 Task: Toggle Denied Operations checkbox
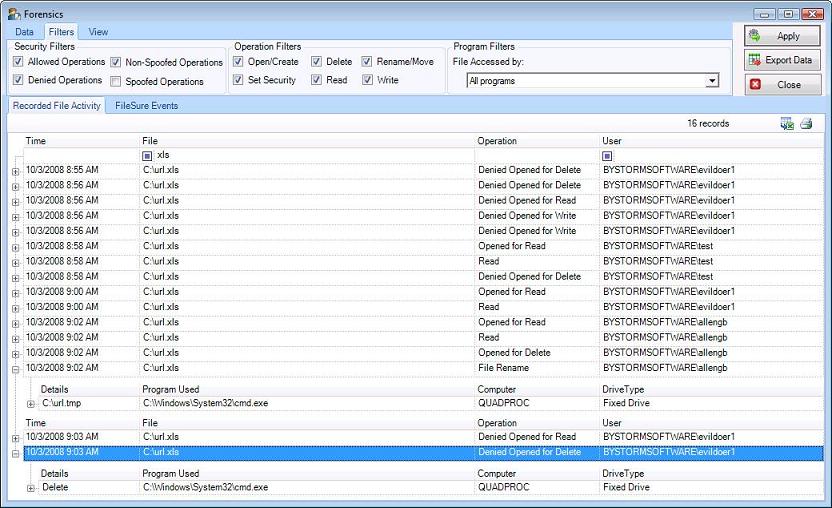tap(18, 80)
